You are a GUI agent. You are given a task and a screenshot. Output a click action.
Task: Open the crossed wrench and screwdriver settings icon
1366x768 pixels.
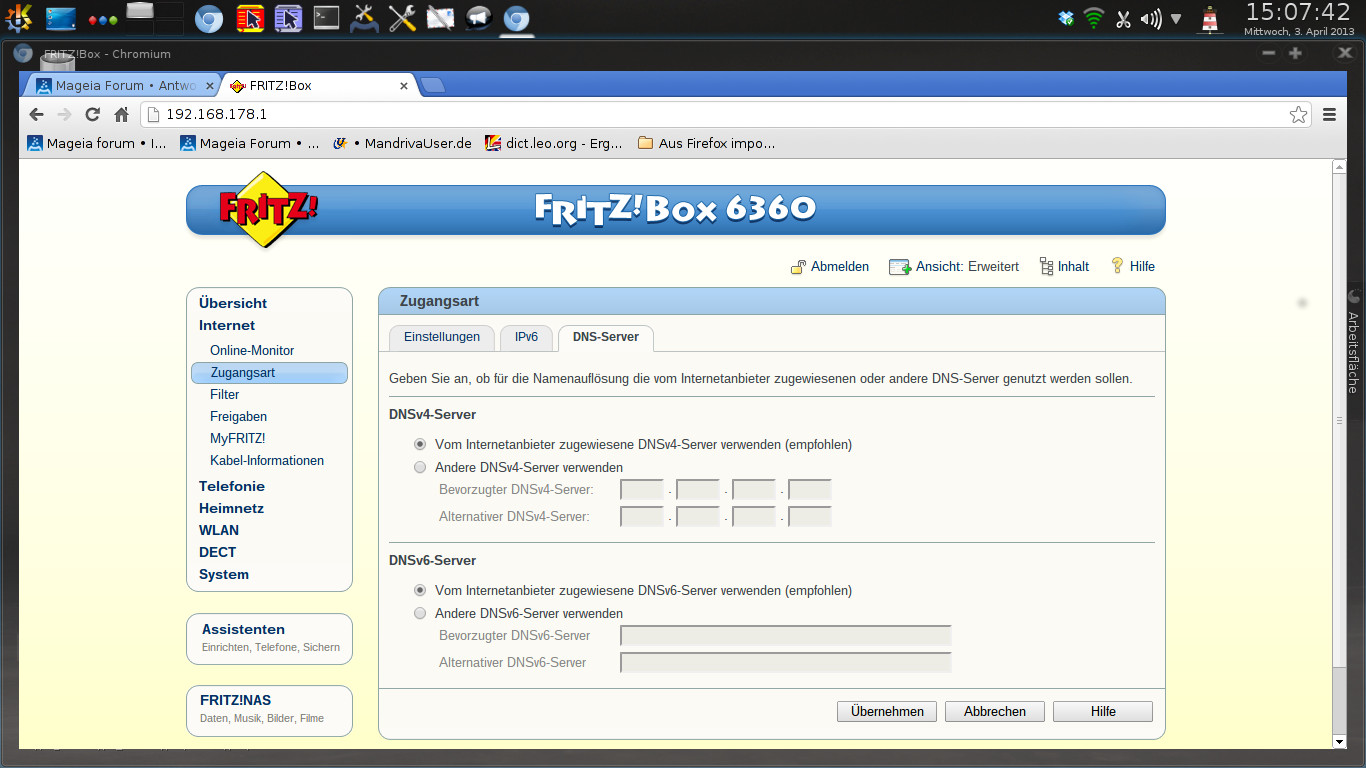coord(402,18)
